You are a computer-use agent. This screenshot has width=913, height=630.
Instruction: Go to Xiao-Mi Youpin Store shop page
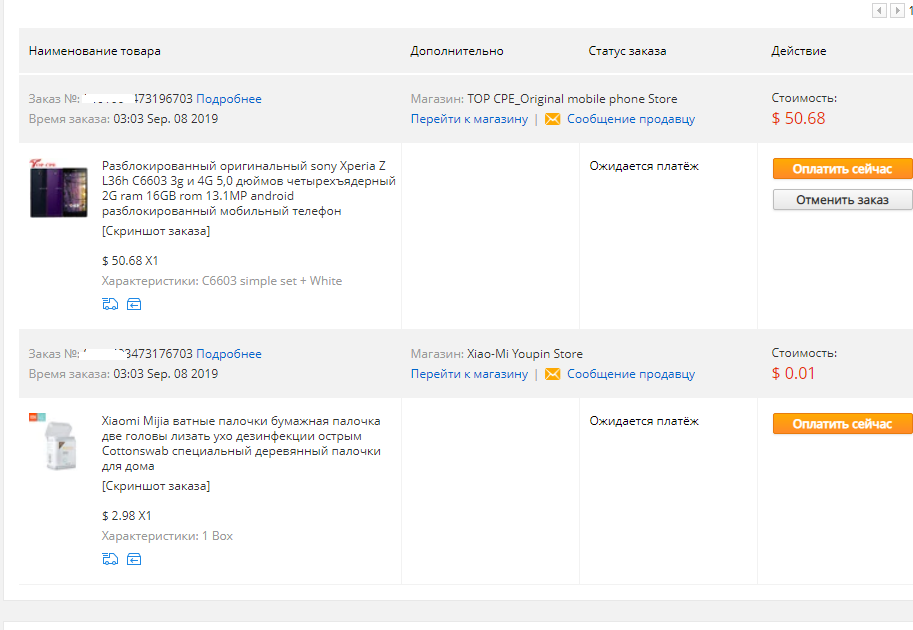[469, 374]
